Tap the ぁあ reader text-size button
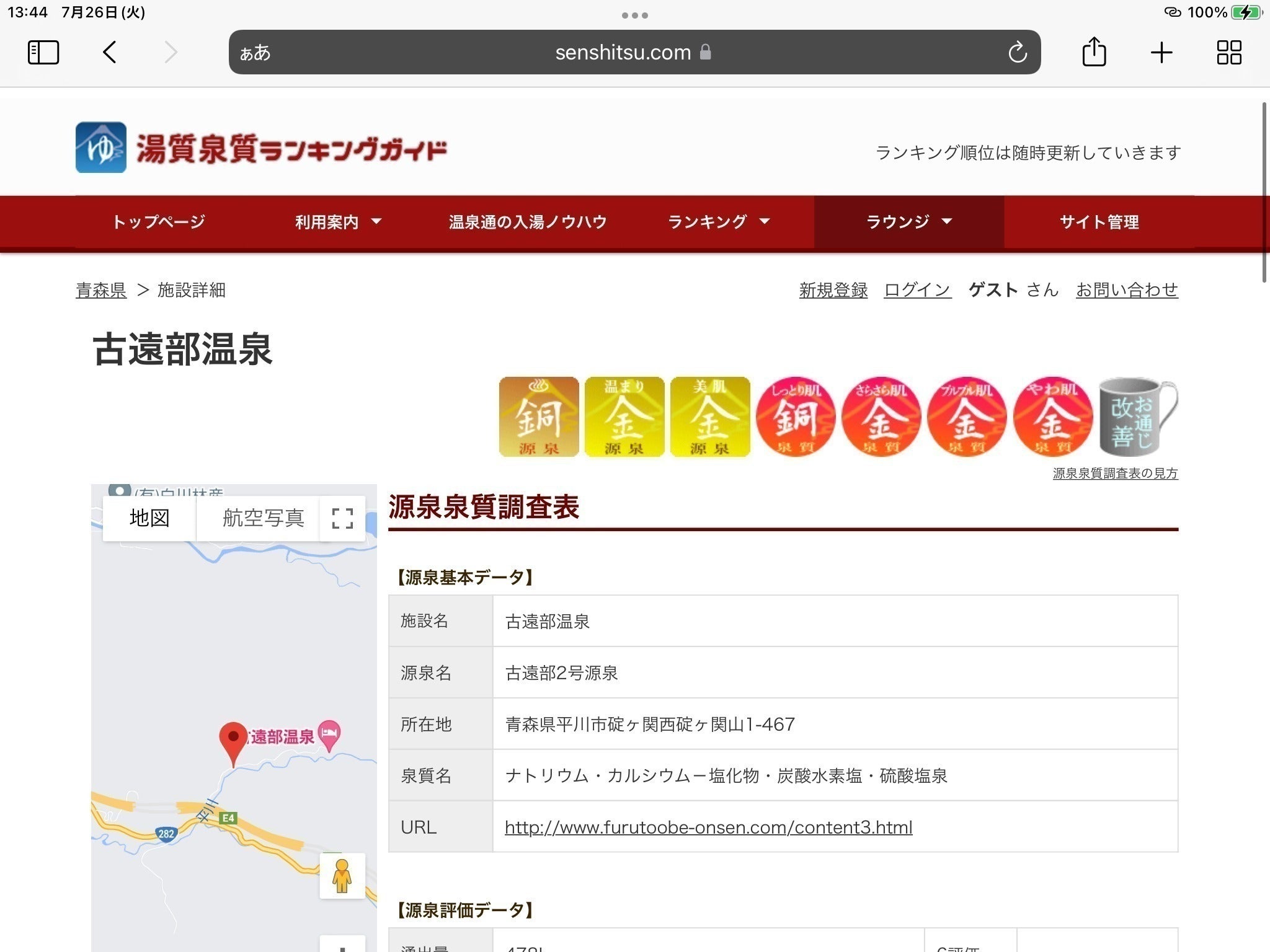Viewport: 1270px width, 952px height. (255, 53)
